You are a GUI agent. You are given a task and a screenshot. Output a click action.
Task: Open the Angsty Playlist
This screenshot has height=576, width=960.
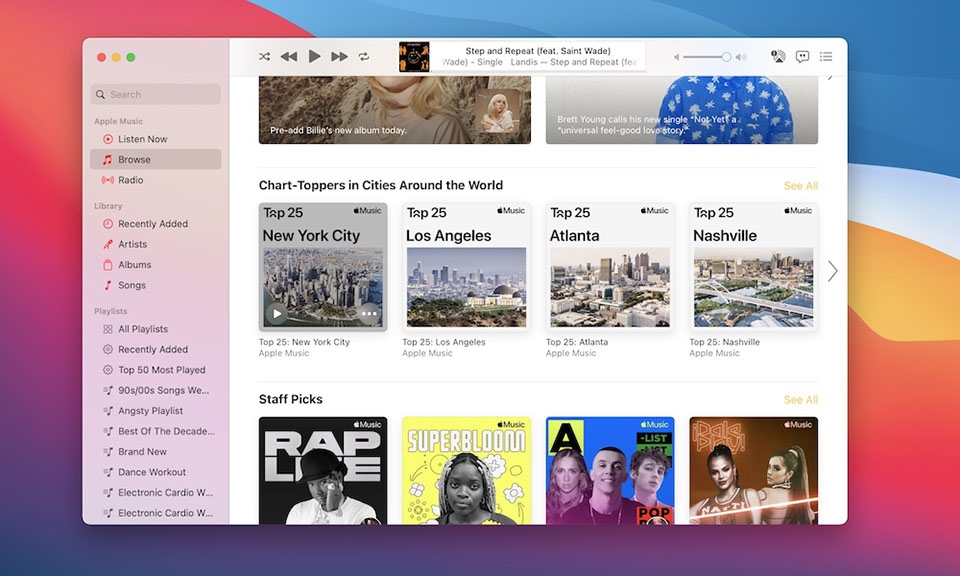[156, 410]
